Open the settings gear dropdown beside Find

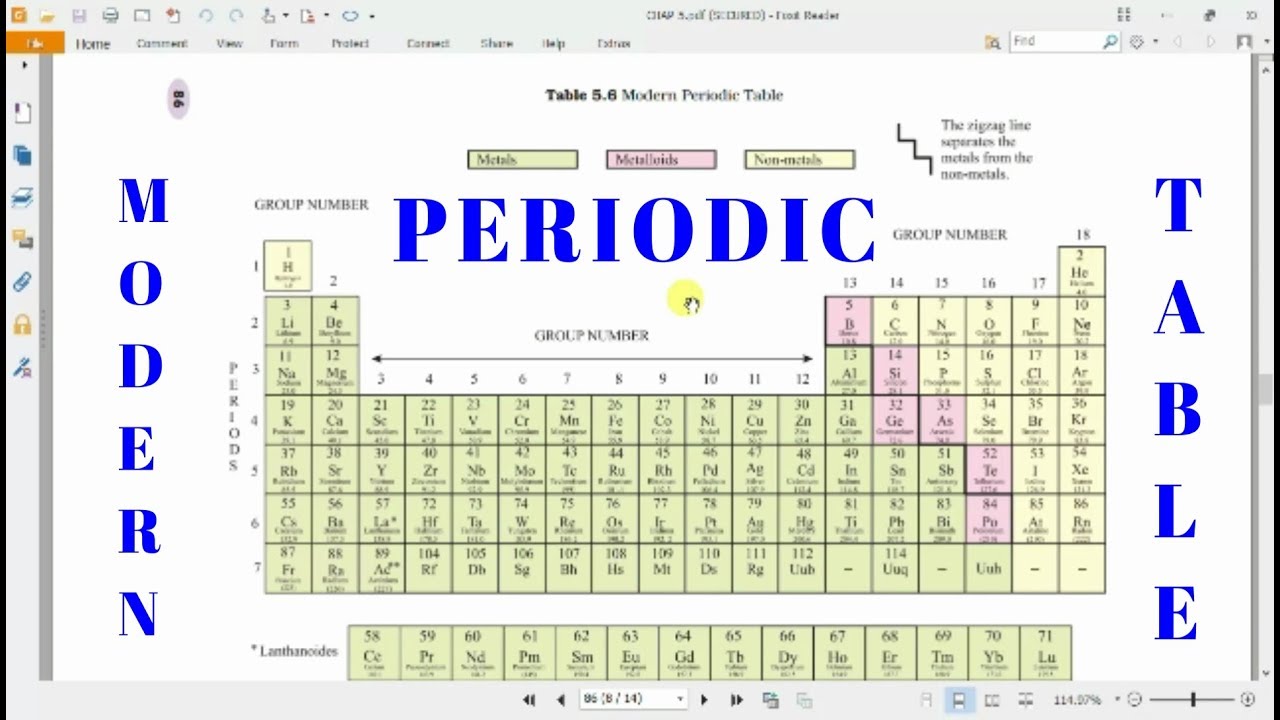(x=1155, y=42)
